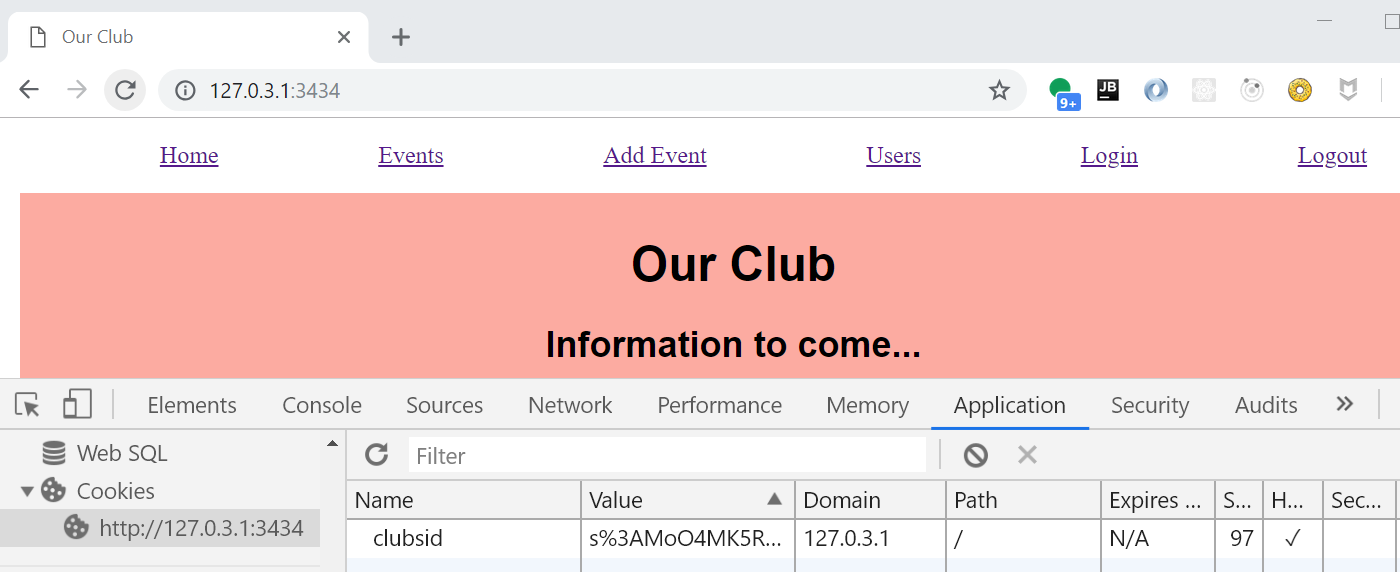
Task: Refresh the cookies table in DevTools
Action: 376,455
